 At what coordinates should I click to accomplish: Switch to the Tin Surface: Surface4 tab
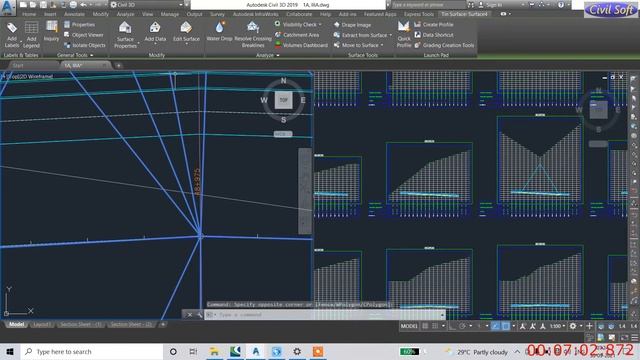click(464, 14)
